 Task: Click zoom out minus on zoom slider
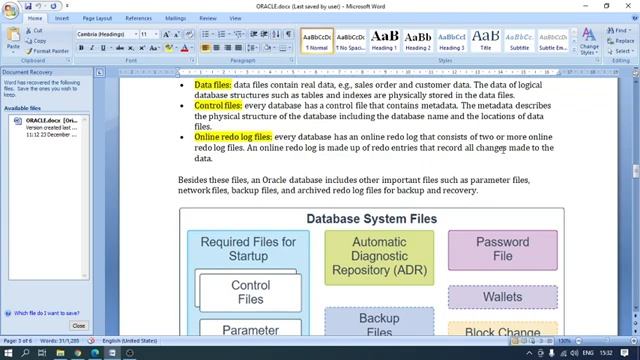pyautogui.click(x=578, y=341)
